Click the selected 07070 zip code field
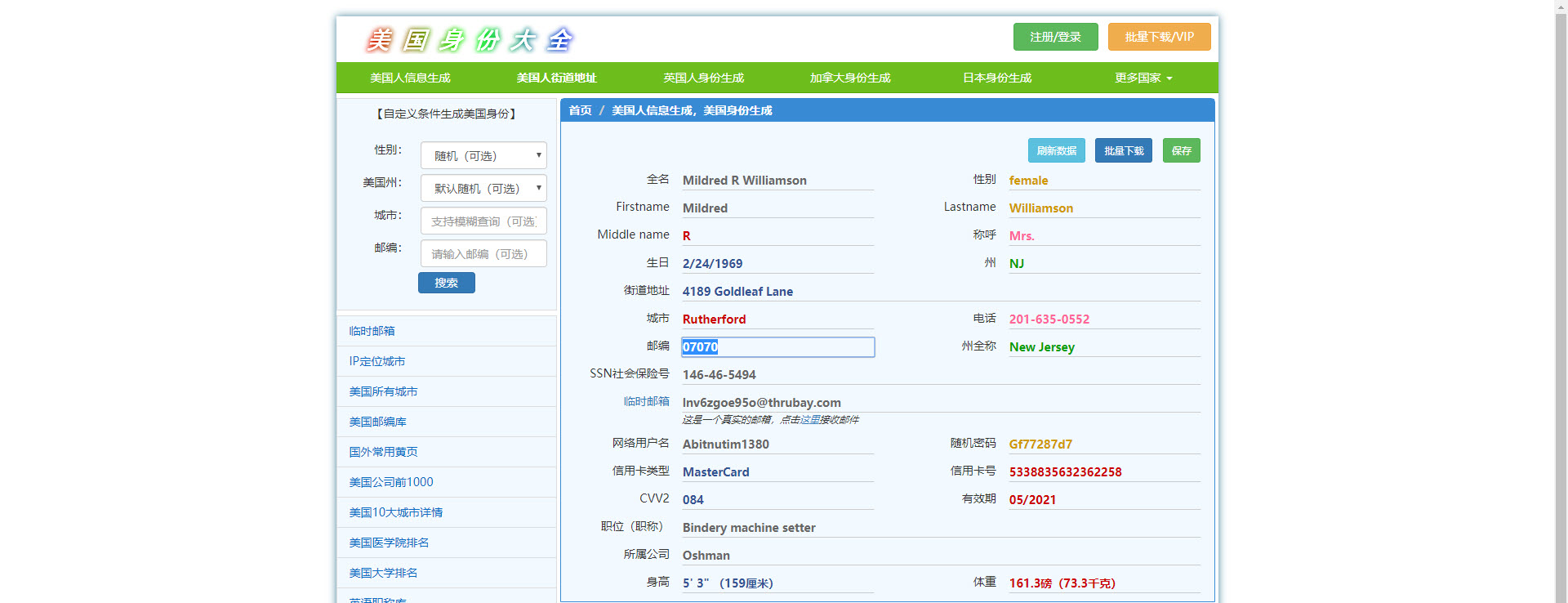The width and height of the screenshot is (1568, 603). click(x=777, y=347)
